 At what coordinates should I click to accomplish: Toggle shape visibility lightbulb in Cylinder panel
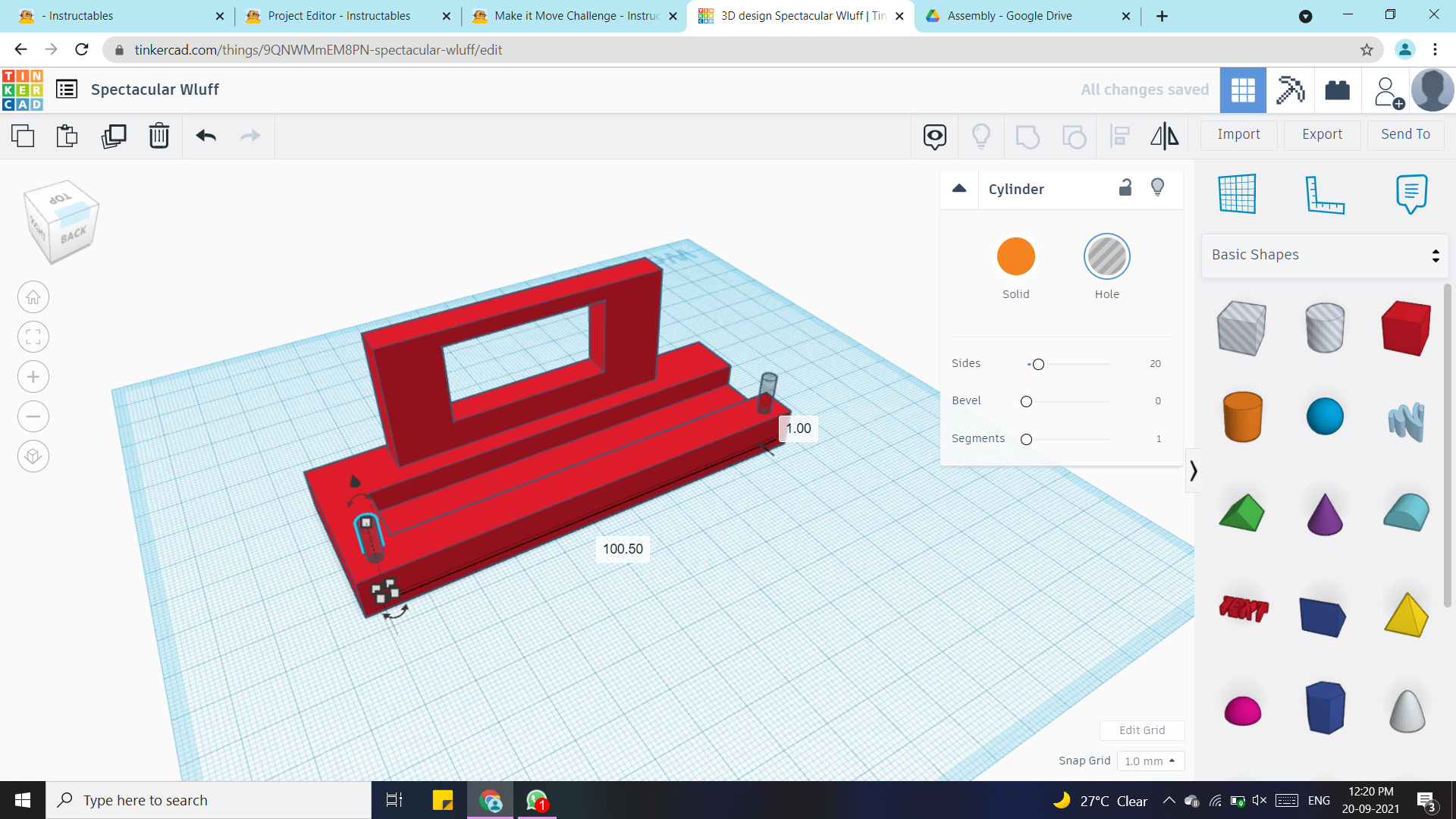pyautogui.click(x=1157, y=188)
